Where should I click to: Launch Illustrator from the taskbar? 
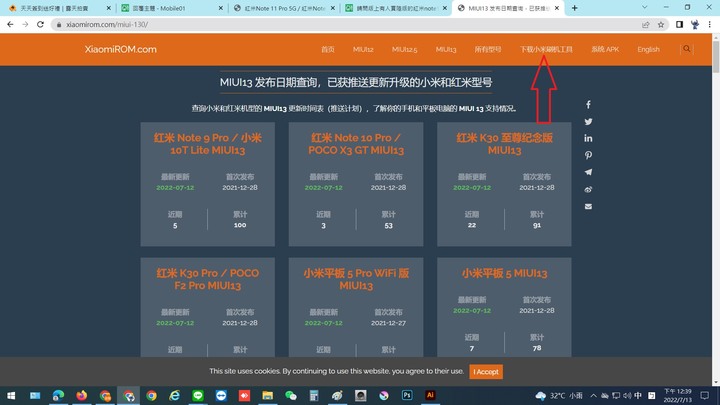point(430,395)
